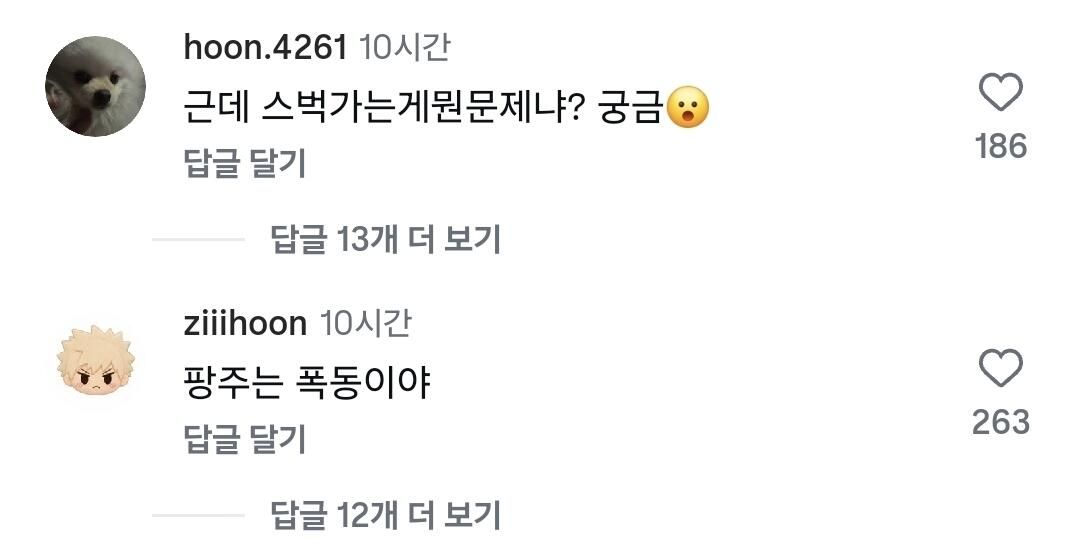
Task: Click the word 궁금 before the emoji
Action: 630,109
